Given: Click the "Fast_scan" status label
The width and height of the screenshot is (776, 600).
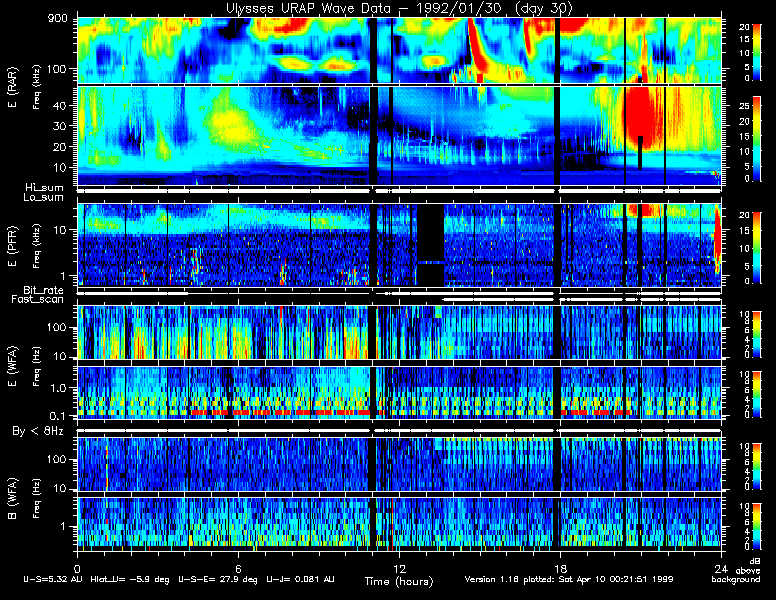Looking at the screenshot, I should point(38,300).
